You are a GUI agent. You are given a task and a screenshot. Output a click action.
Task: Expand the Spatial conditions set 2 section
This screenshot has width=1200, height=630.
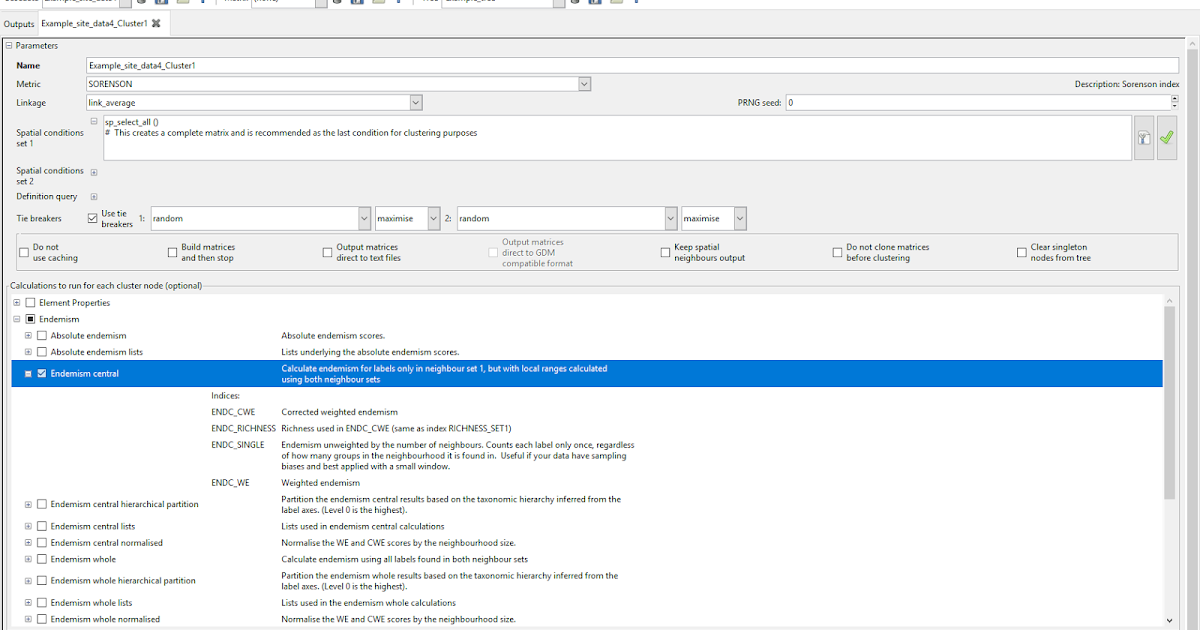[93, 171]
